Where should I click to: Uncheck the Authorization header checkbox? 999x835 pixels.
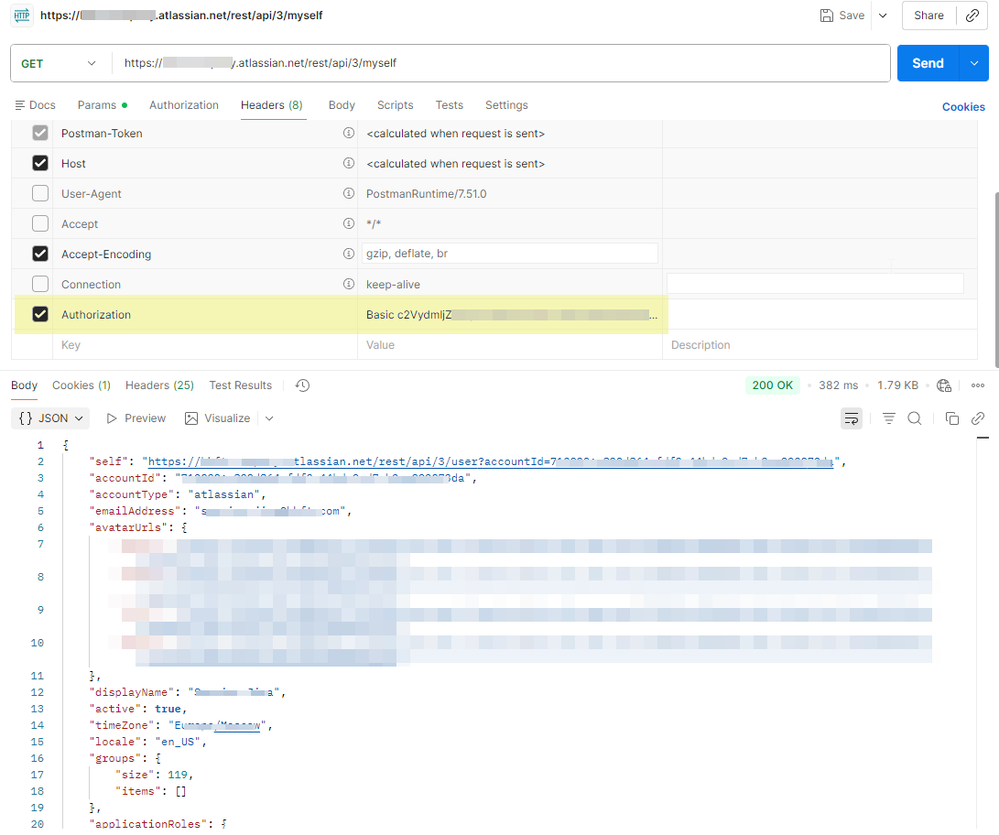click(40, 314)
